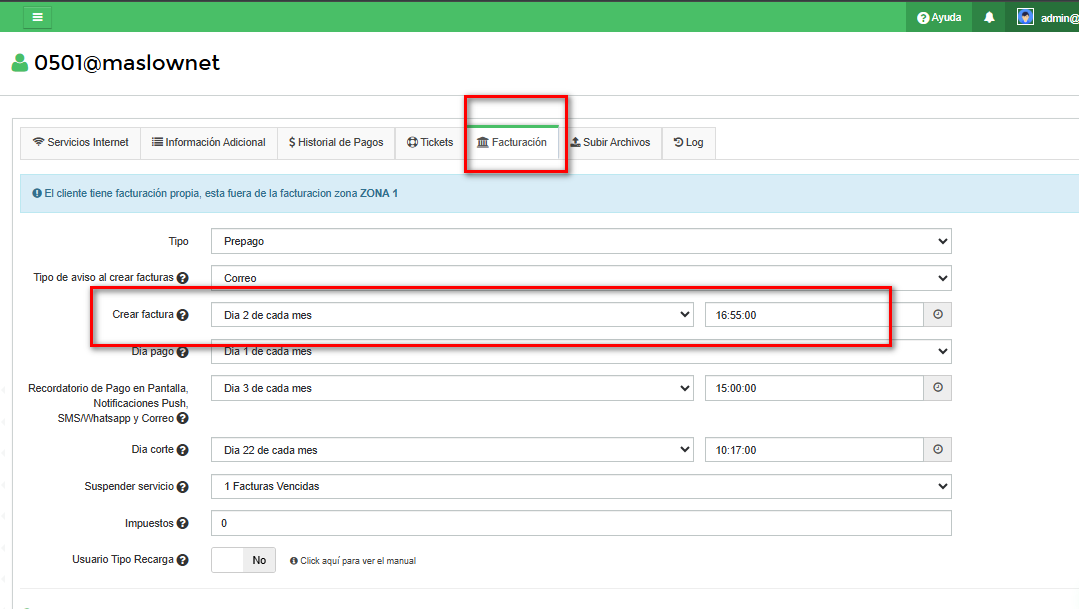Viewport: 1079px width, 609px height.
Task: Switch to Historial de Pagos tab
Action: (336, 143)
